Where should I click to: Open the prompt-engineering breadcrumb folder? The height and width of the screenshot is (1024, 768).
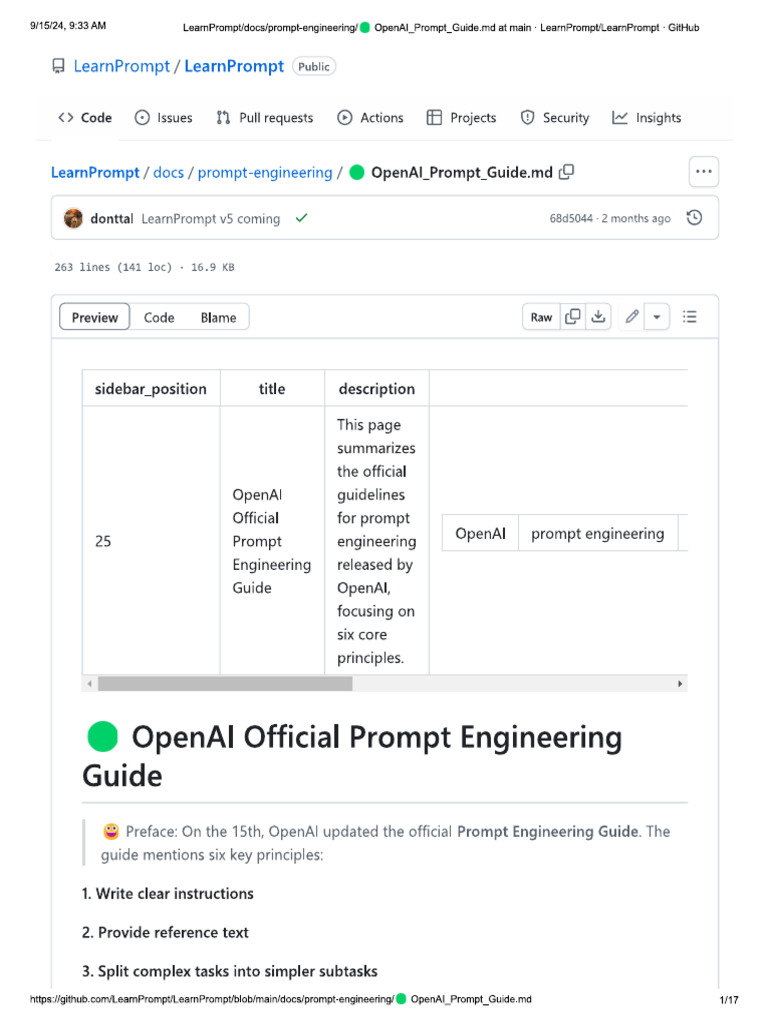(265, 172)
